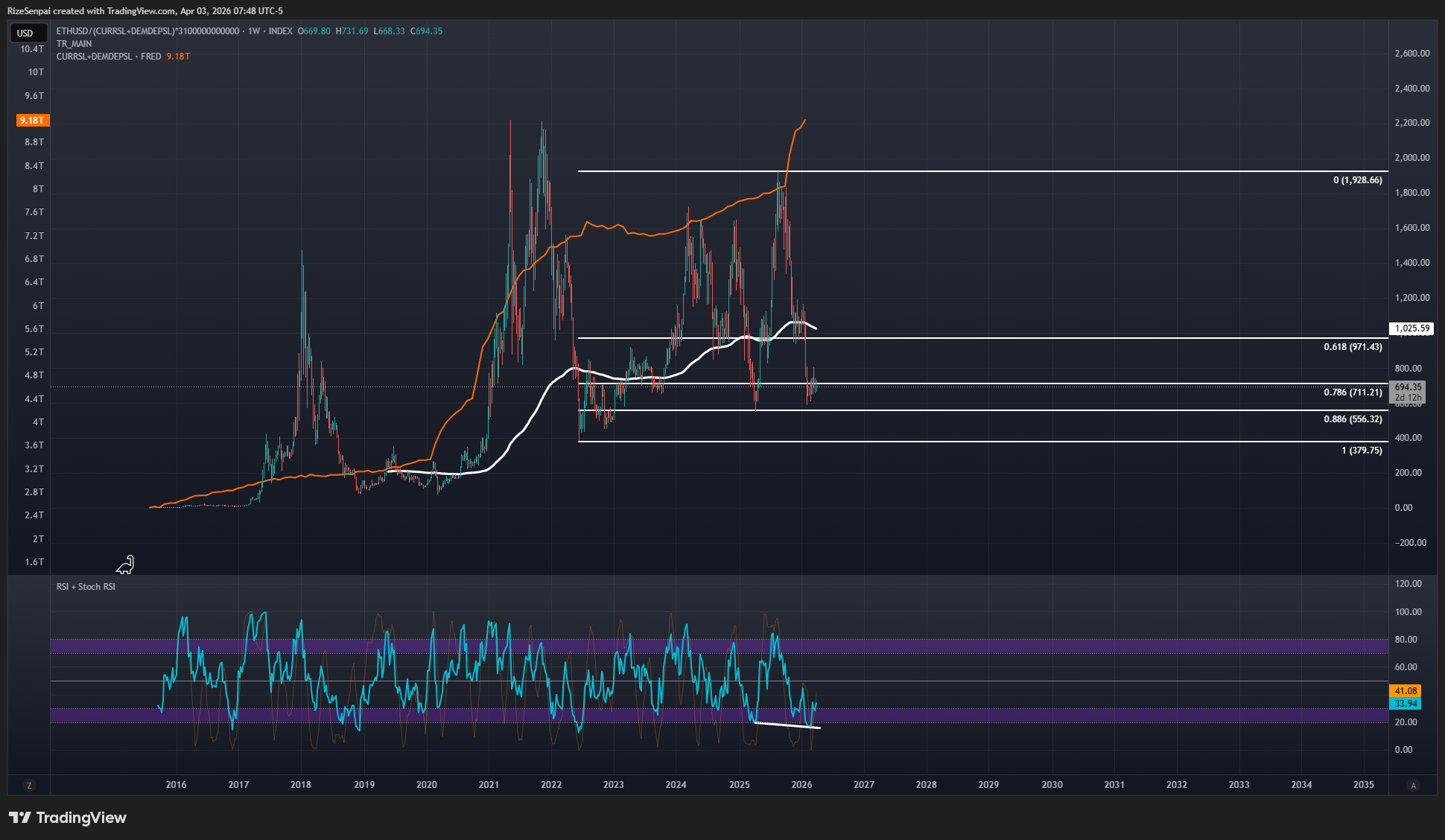1445x840 pixels.
Task: Select the 1 (379.75) Fibonacci label
Action: pos(1362,451)
